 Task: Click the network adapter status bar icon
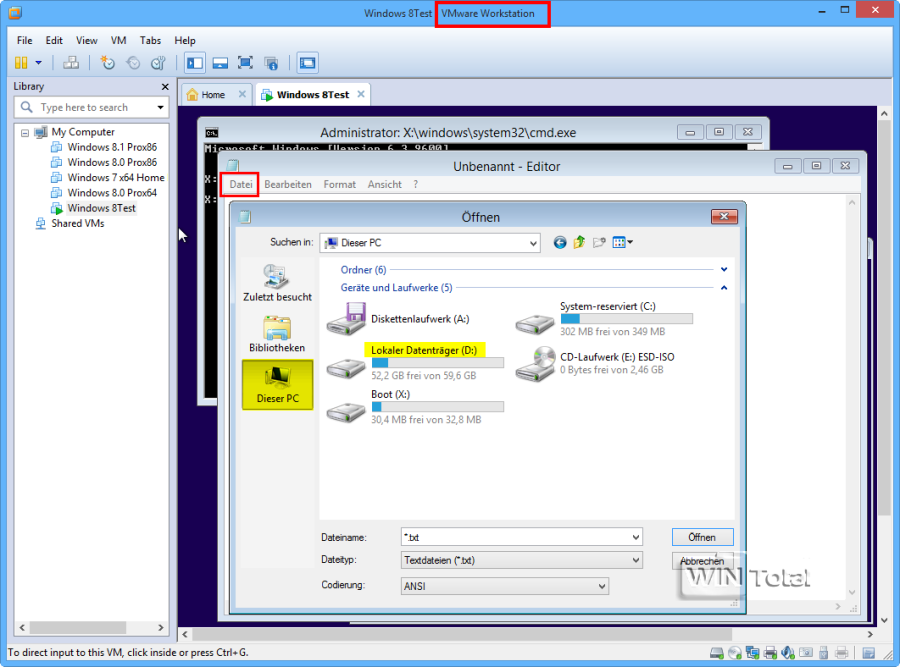tap(752, 652)
